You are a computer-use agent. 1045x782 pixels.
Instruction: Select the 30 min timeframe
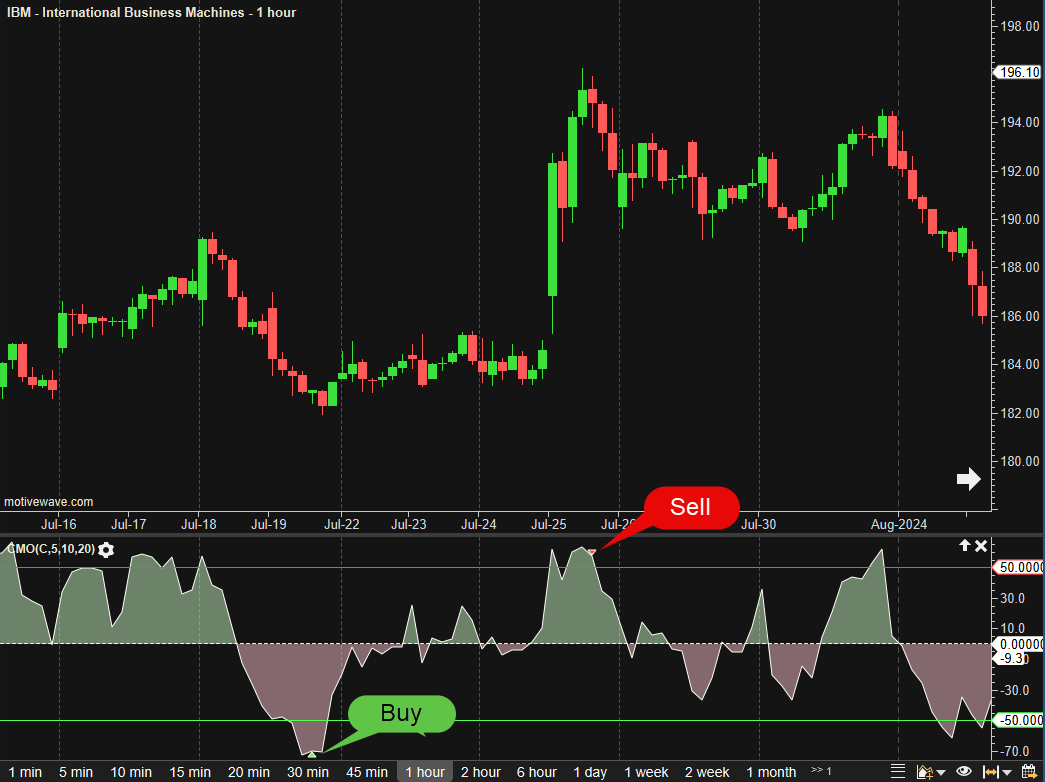pyautogui.click(x=308, y=772)
